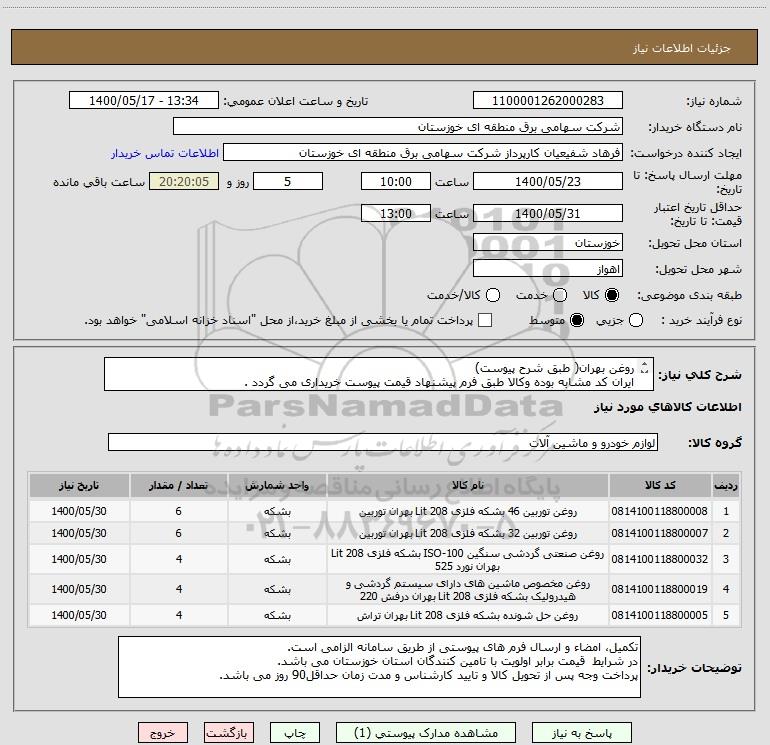770x745 pixels.
Task: Open مشاهده مدارک پیوستی (1) button
Action: (x=426, y=733)
